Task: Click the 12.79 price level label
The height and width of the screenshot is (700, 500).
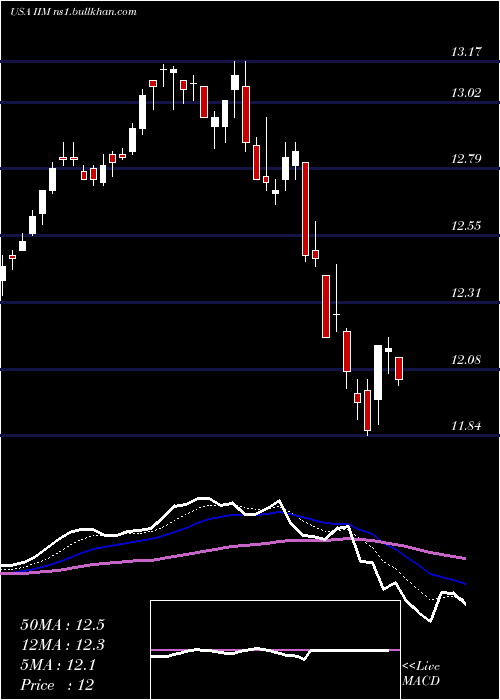Action: point(466,159)
